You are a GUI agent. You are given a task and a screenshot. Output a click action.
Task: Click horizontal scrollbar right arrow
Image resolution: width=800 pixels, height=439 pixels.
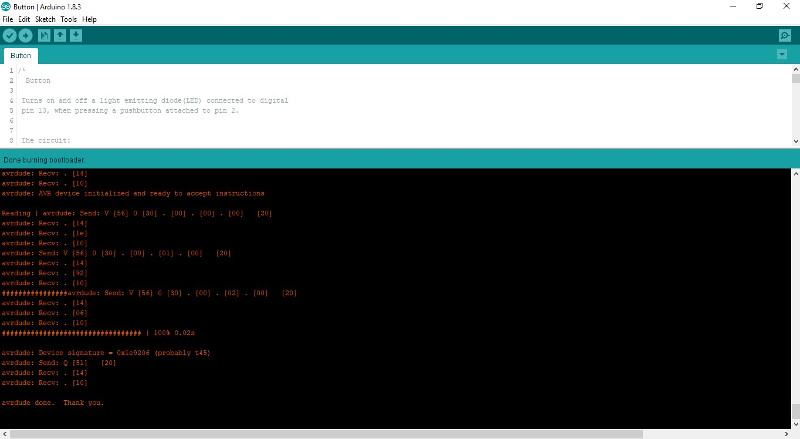pyautogui.click(x=787, y=434)
